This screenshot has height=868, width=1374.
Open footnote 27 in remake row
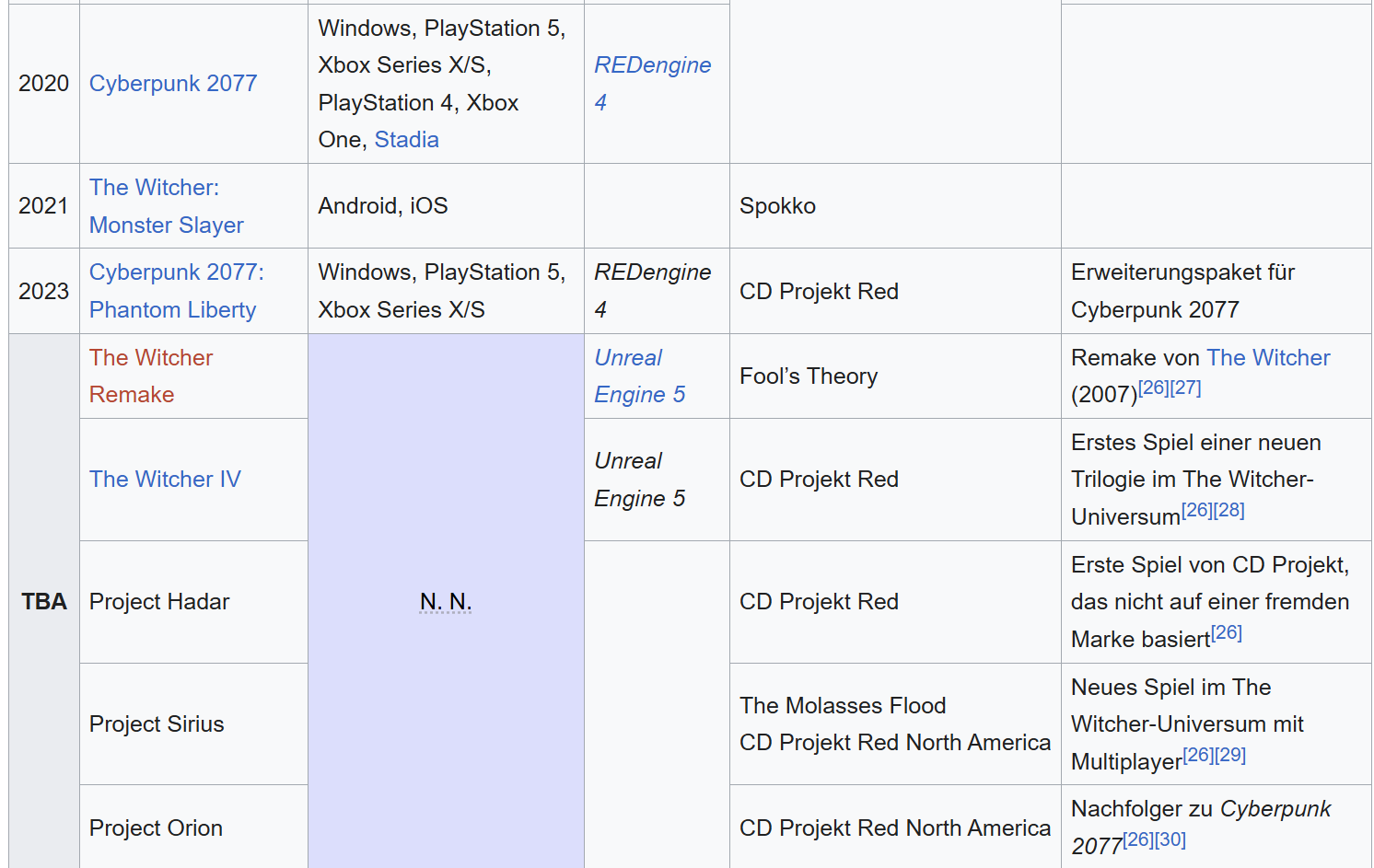[x=1186, y=388]
